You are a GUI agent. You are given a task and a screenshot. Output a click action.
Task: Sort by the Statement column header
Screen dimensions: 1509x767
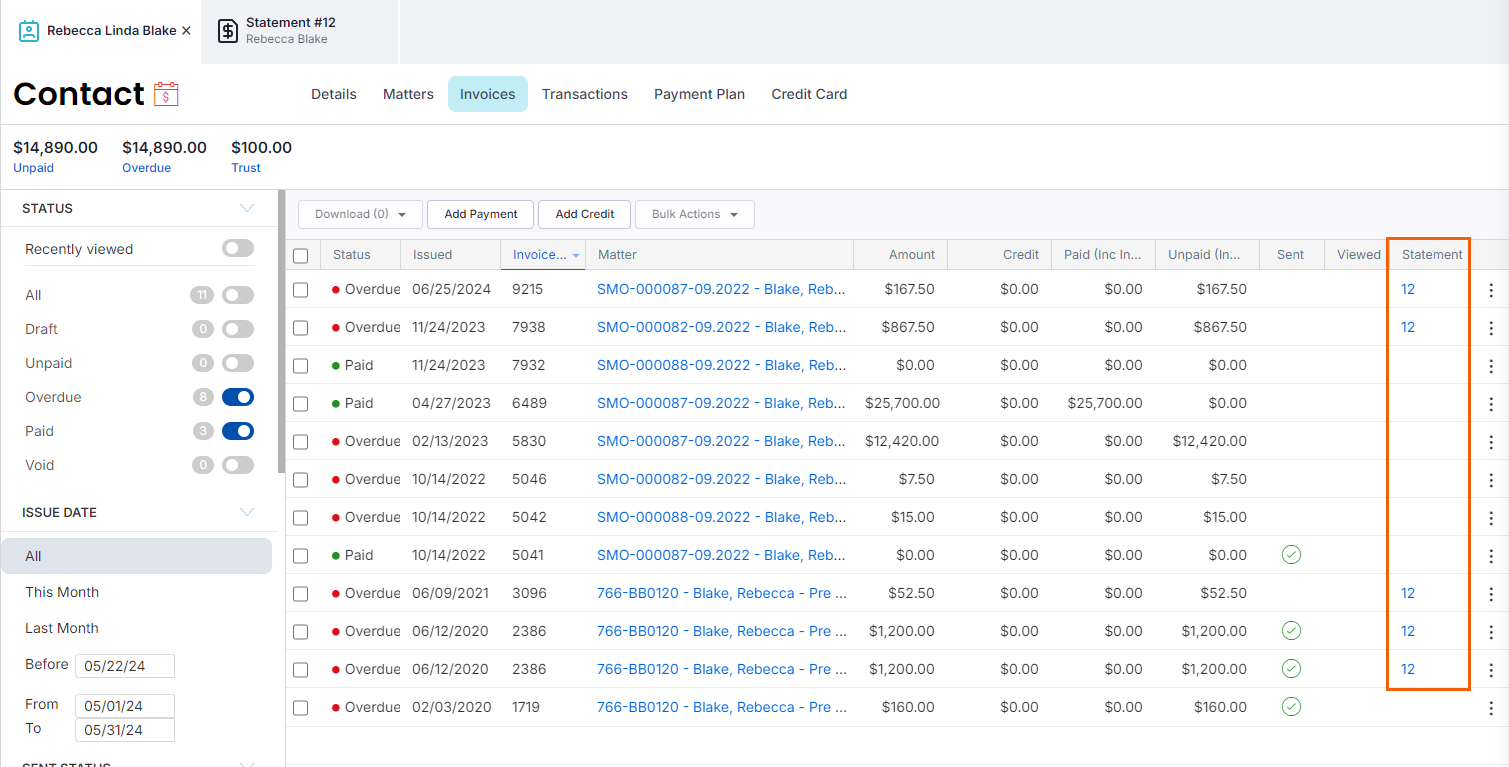1432,255
